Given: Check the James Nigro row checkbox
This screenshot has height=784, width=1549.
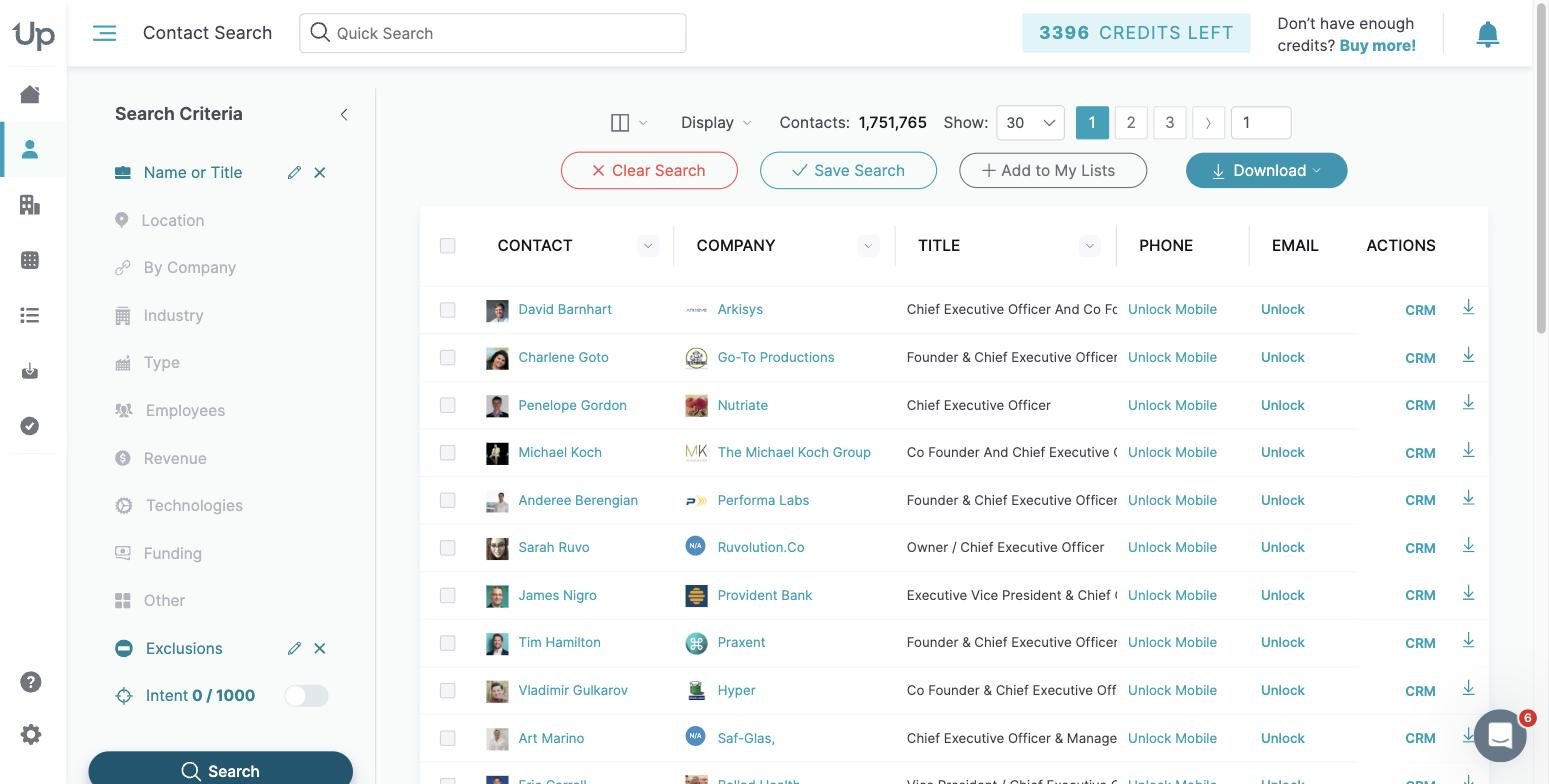Looking at the screenshot, I should (x=447, y=595).
